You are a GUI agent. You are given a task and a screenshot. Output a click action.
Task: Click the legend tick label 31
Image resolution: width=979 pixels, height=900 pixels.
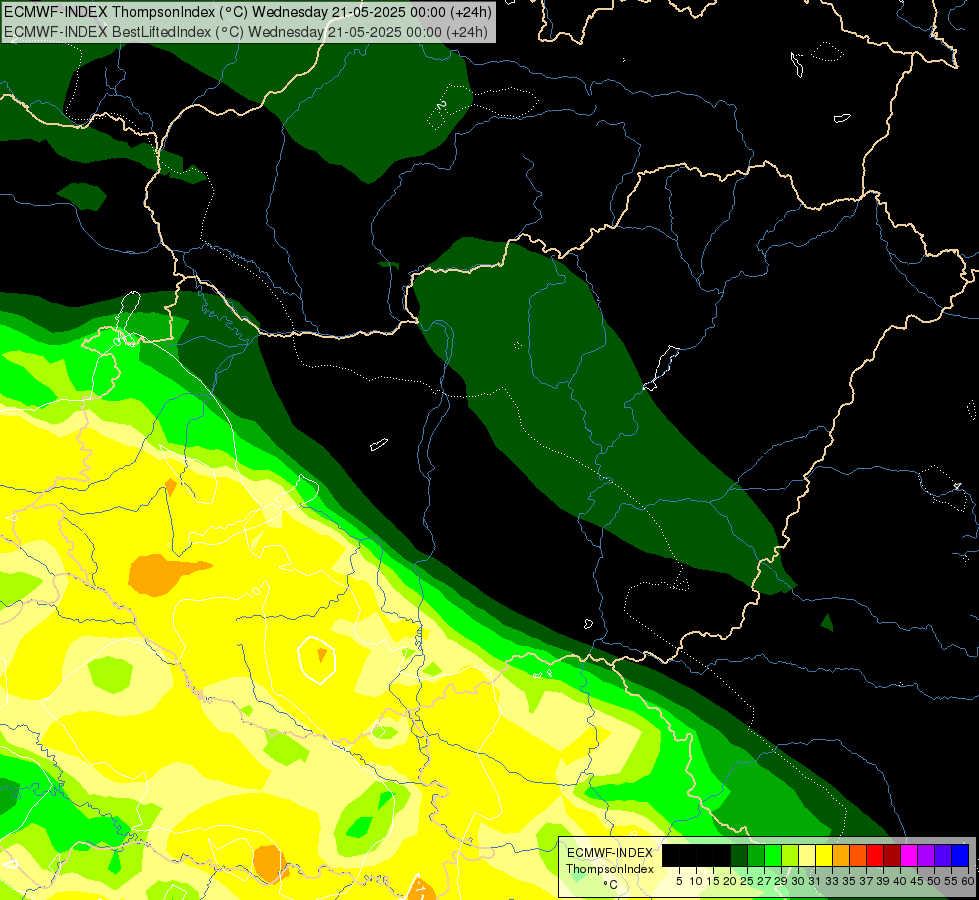(815, 881)
